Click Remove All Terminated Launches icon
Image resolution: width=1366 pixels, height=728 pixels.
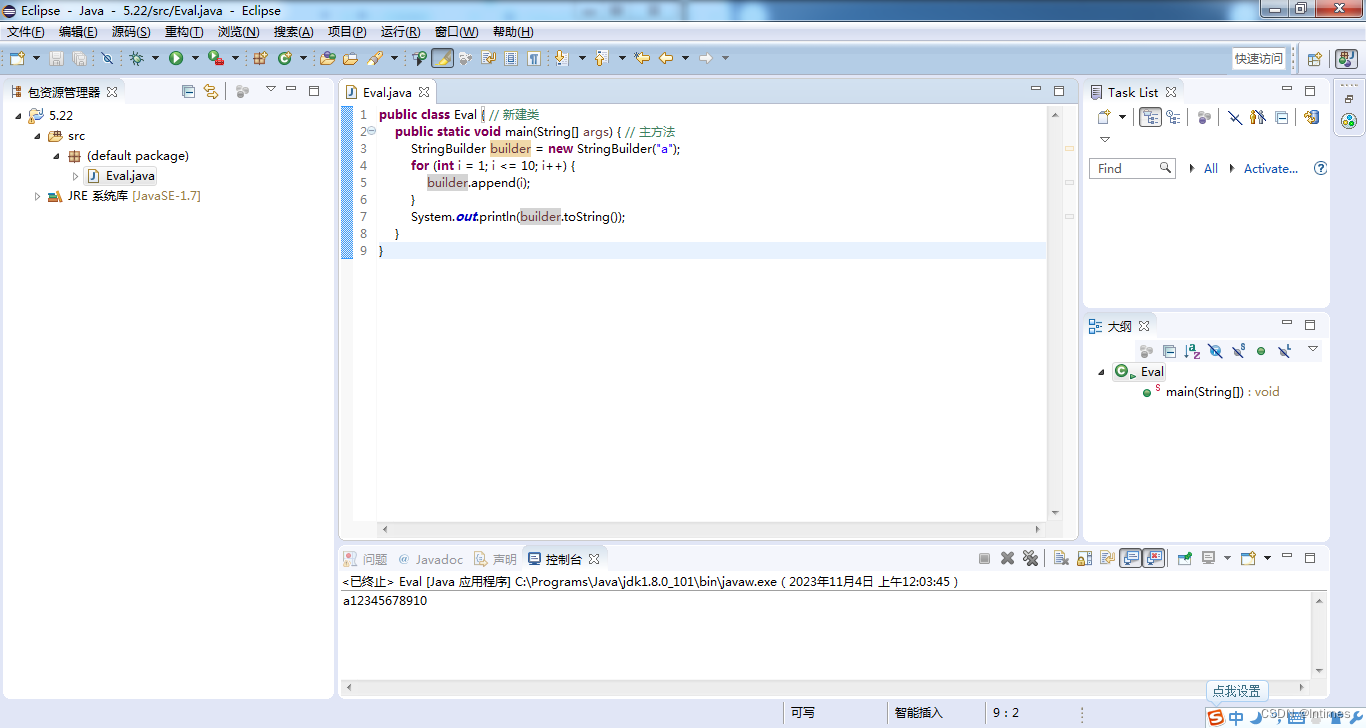(x=1030, y=559)
